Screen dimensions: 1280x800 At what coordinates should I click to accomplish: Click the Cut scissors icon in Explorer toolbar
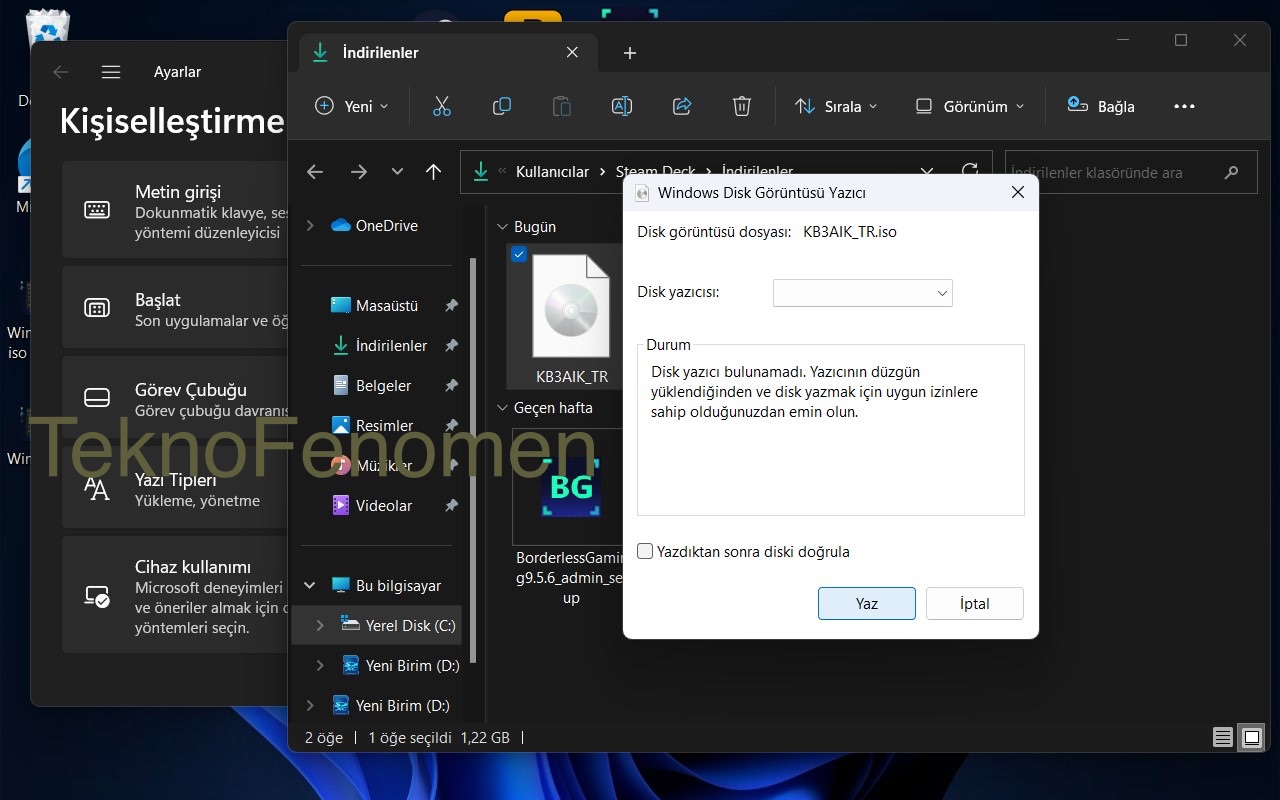pos(442,106)
